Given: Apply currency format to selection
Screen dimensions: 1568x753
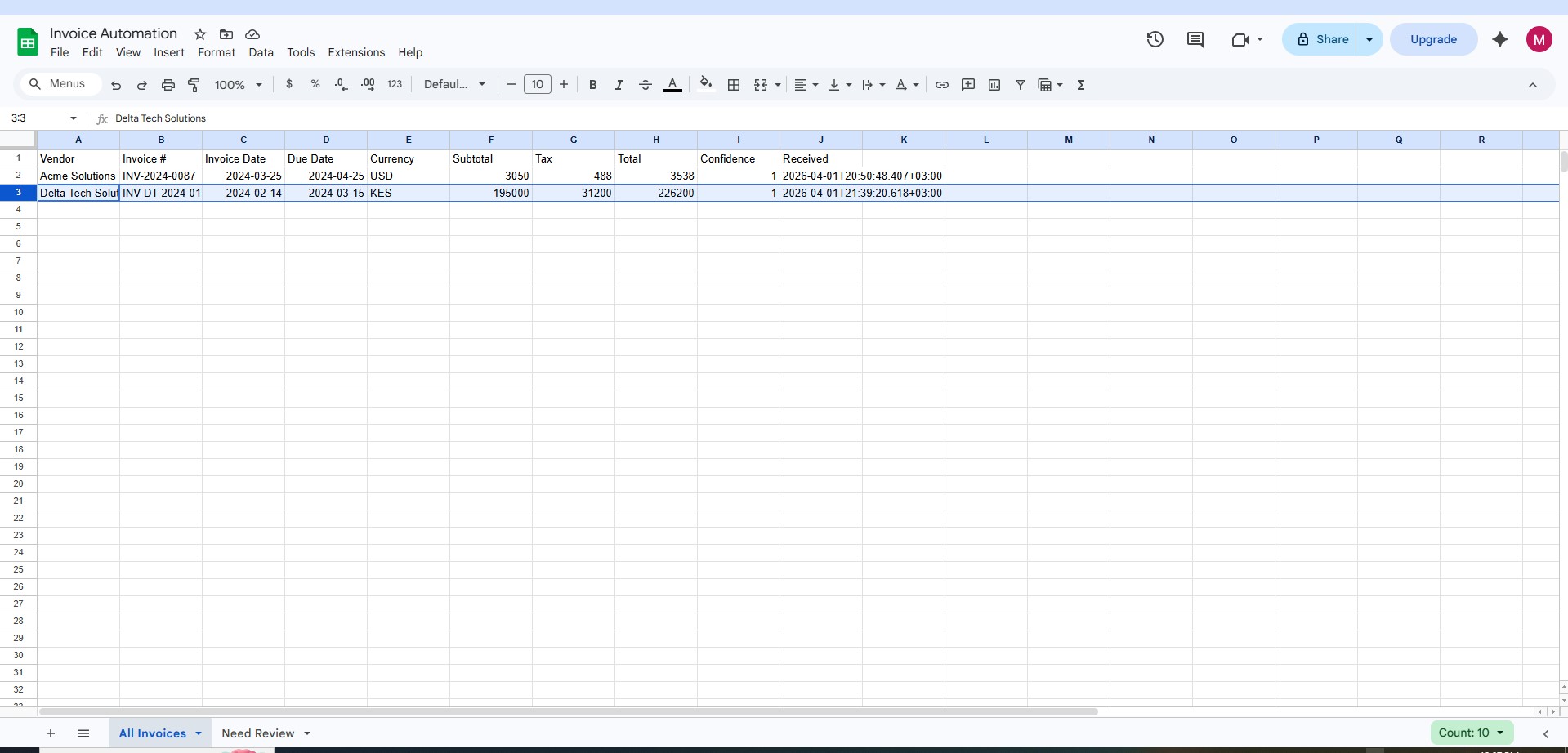Looking at the screenshot, I should (289, 84).
